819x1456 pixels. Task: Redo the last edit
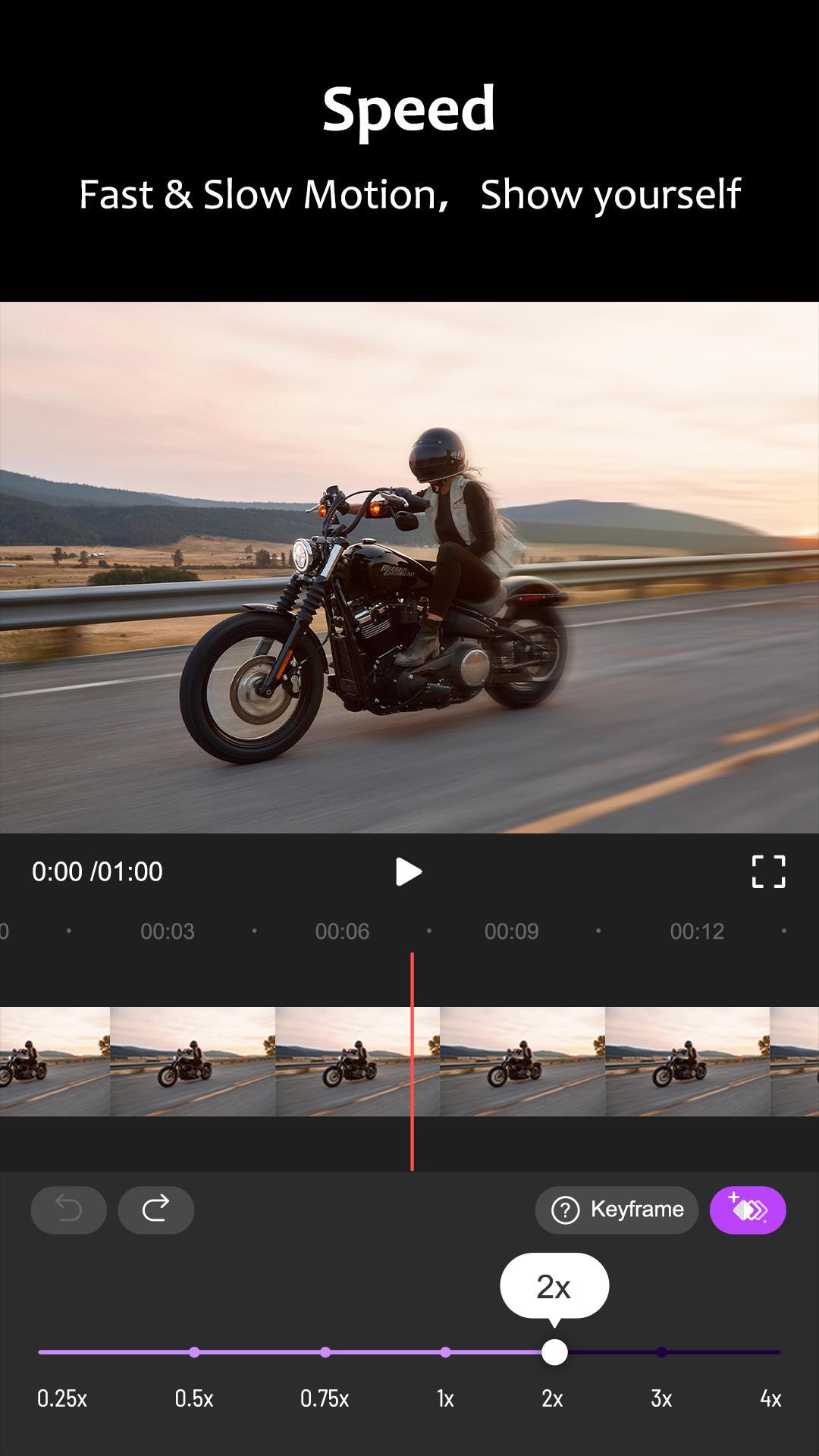(155, 1210)
